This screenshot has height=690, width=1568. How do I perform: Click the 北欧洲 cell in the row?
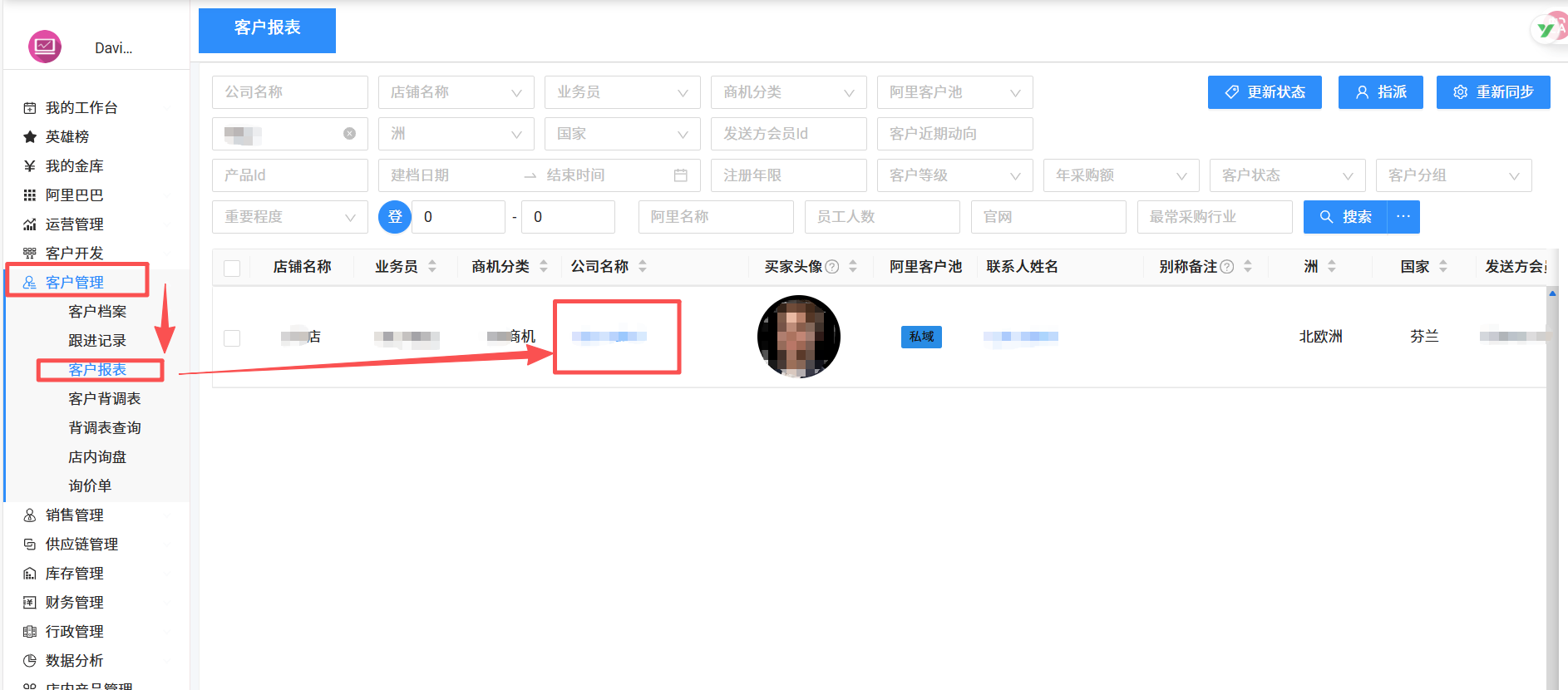[x=1321, y=337]
